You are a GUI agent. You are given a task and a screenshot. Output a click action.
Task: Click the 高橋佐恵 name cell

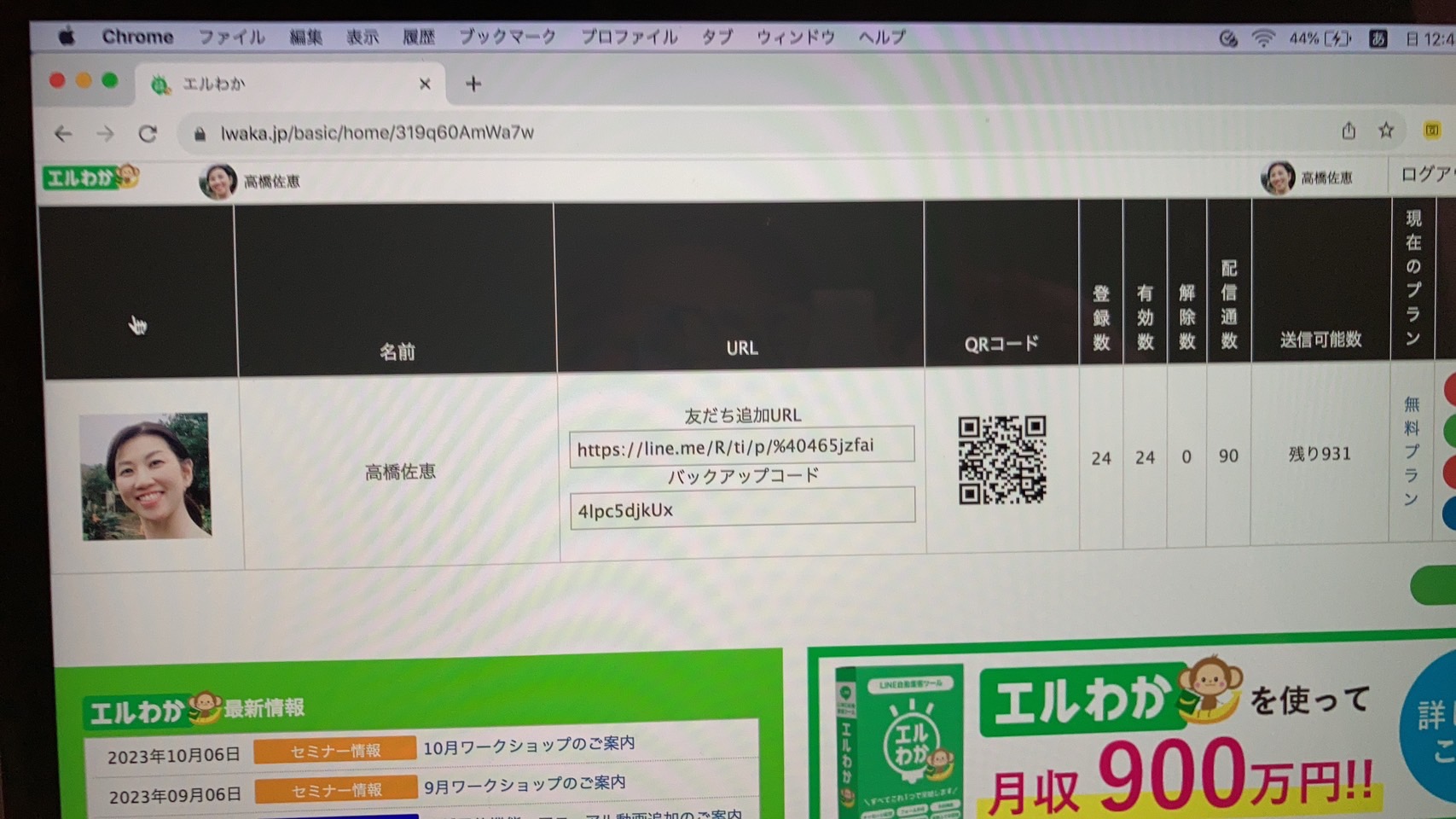click(400, 472)
